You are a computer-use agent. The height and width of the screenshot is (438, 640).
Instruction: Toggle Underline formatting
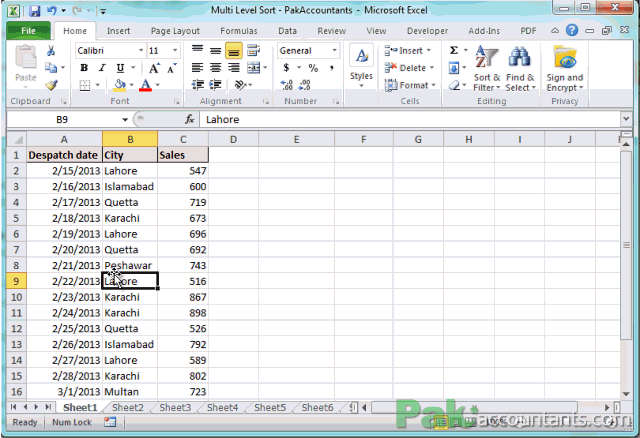pos(120,68)
